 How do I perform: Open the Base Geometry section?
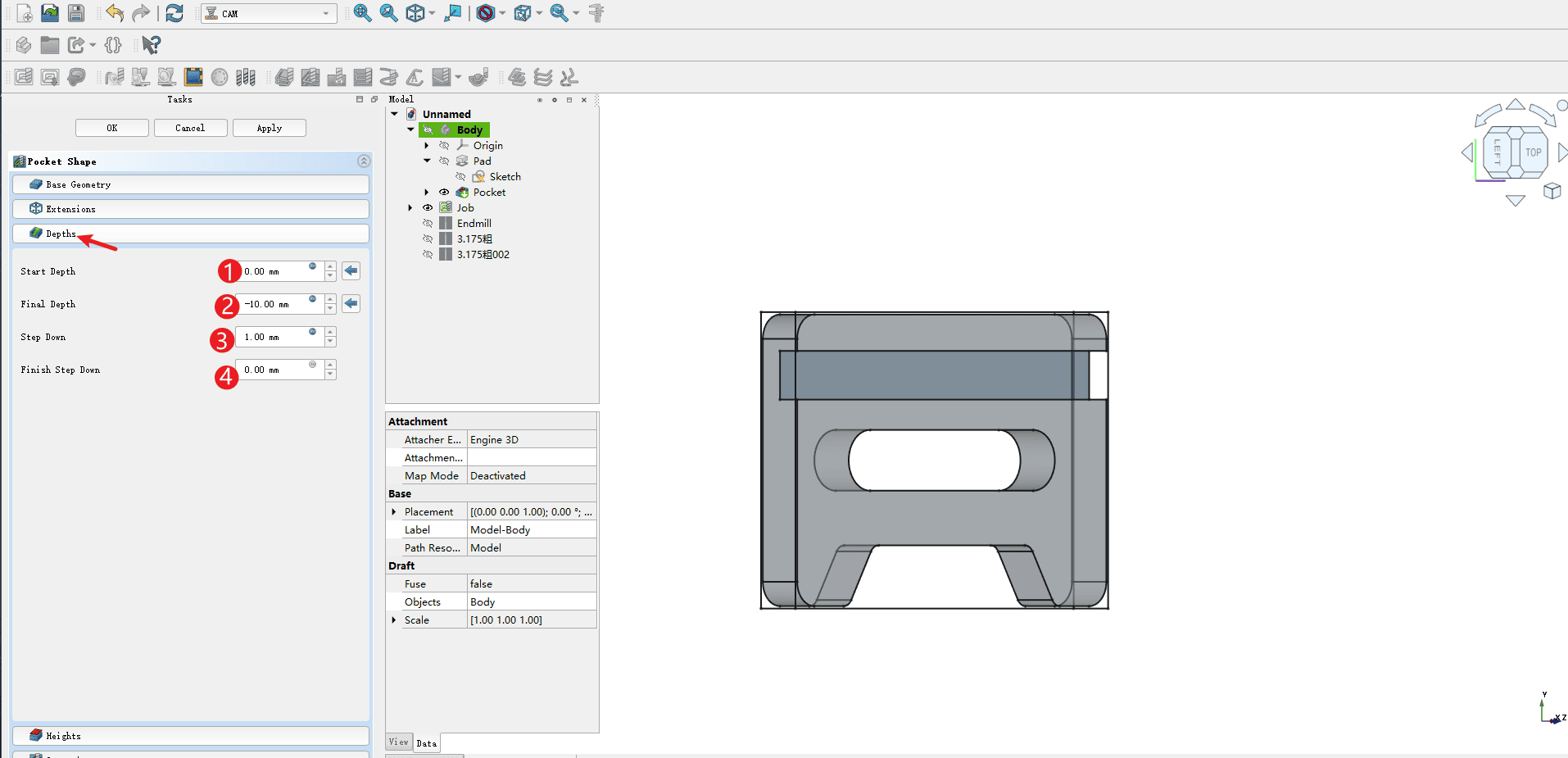(191, 184)
